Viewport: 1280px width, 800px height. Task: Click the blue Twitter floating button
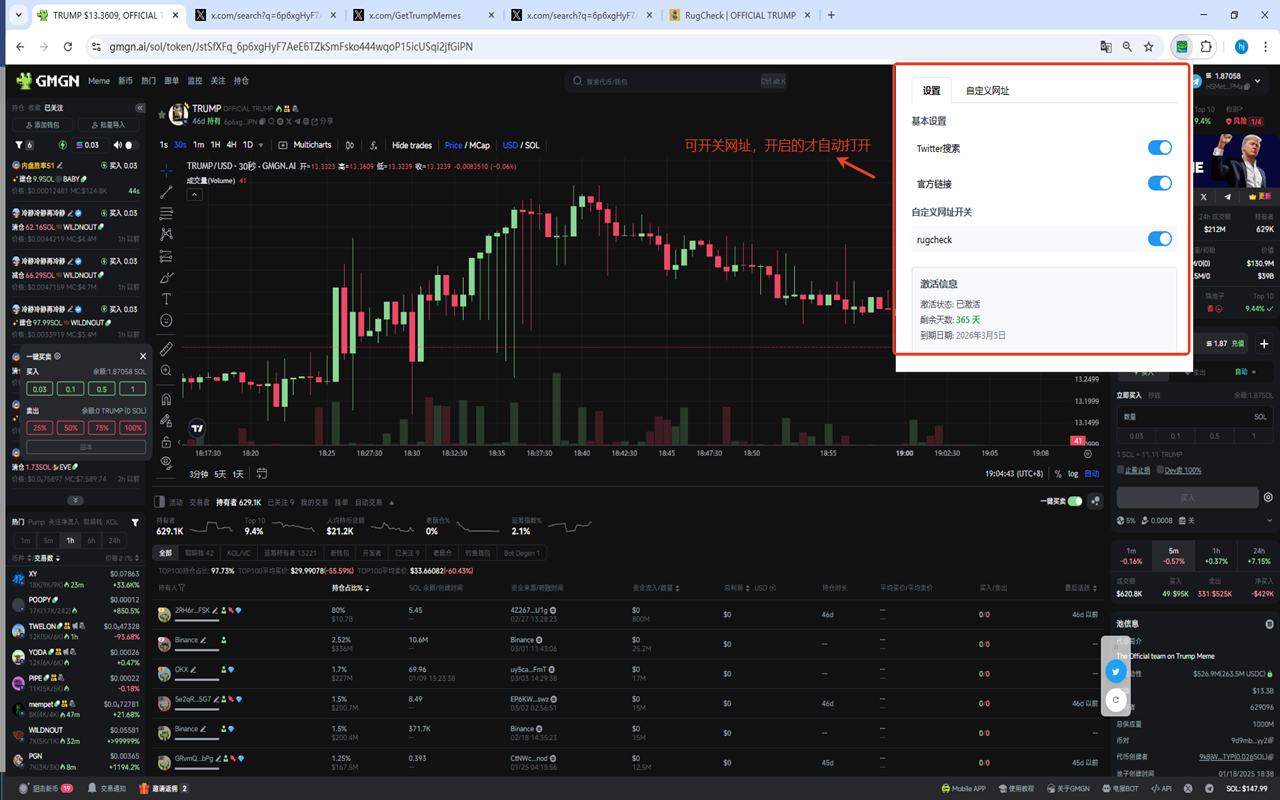point(1116,672)
